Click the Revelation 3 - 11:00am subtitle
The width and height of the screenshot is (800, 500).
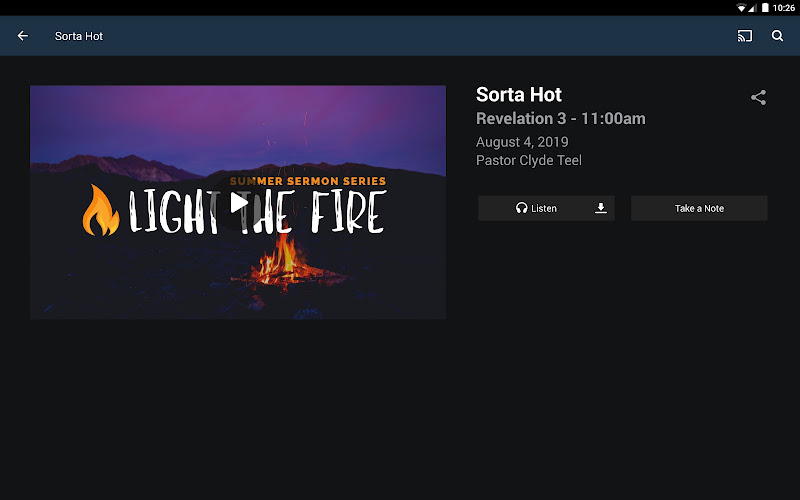pyautogui.click(x=561, y=118)
